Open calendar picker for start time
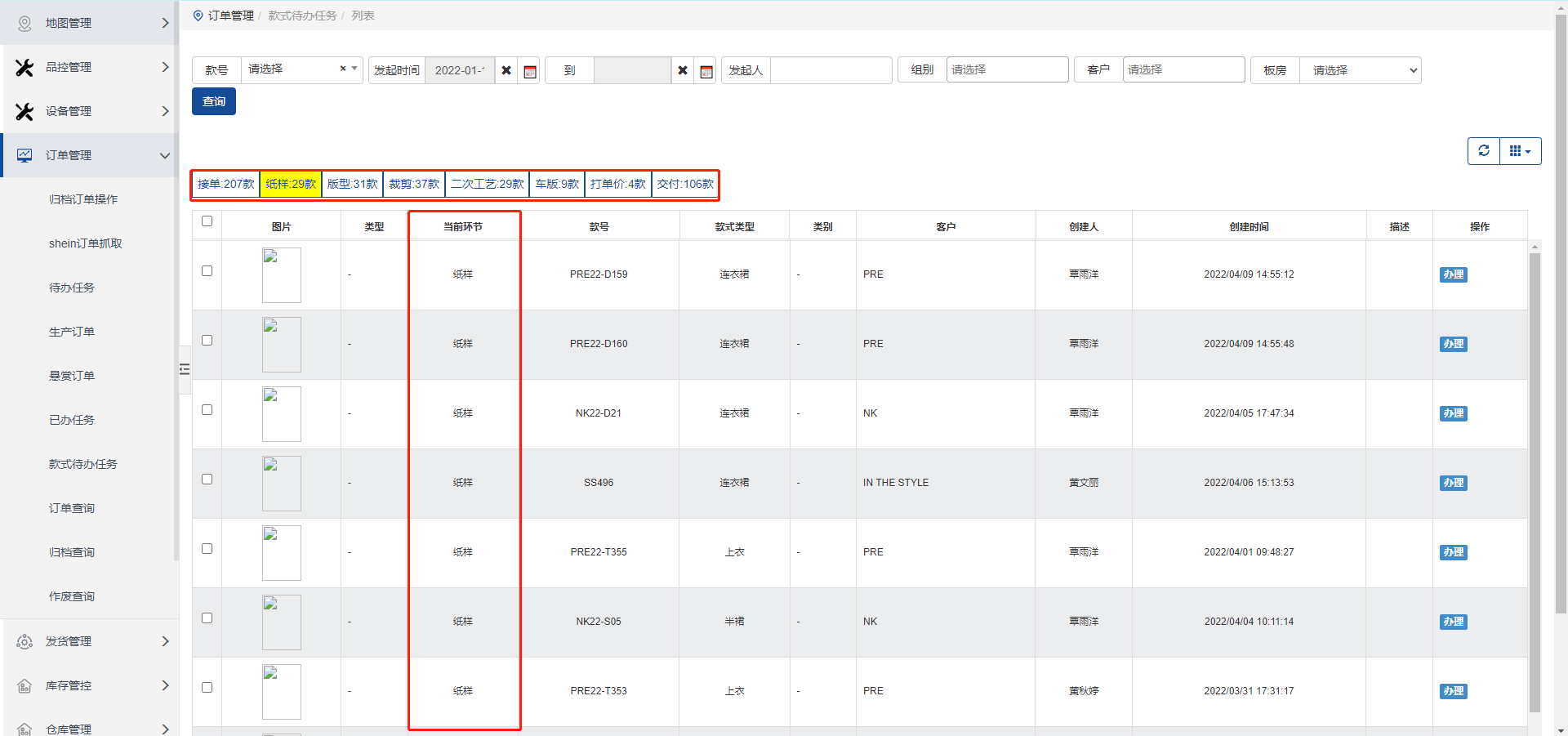 (530, 71)
